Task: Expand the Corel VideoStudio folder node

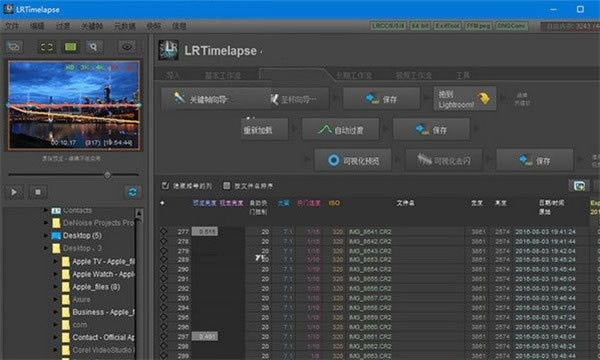Action: tap(55, 350)
